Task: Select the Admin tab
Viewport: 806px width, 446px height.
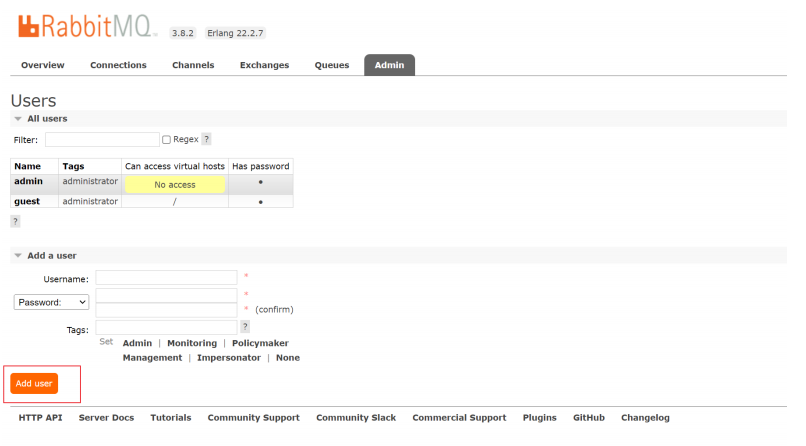Action: 389,65
